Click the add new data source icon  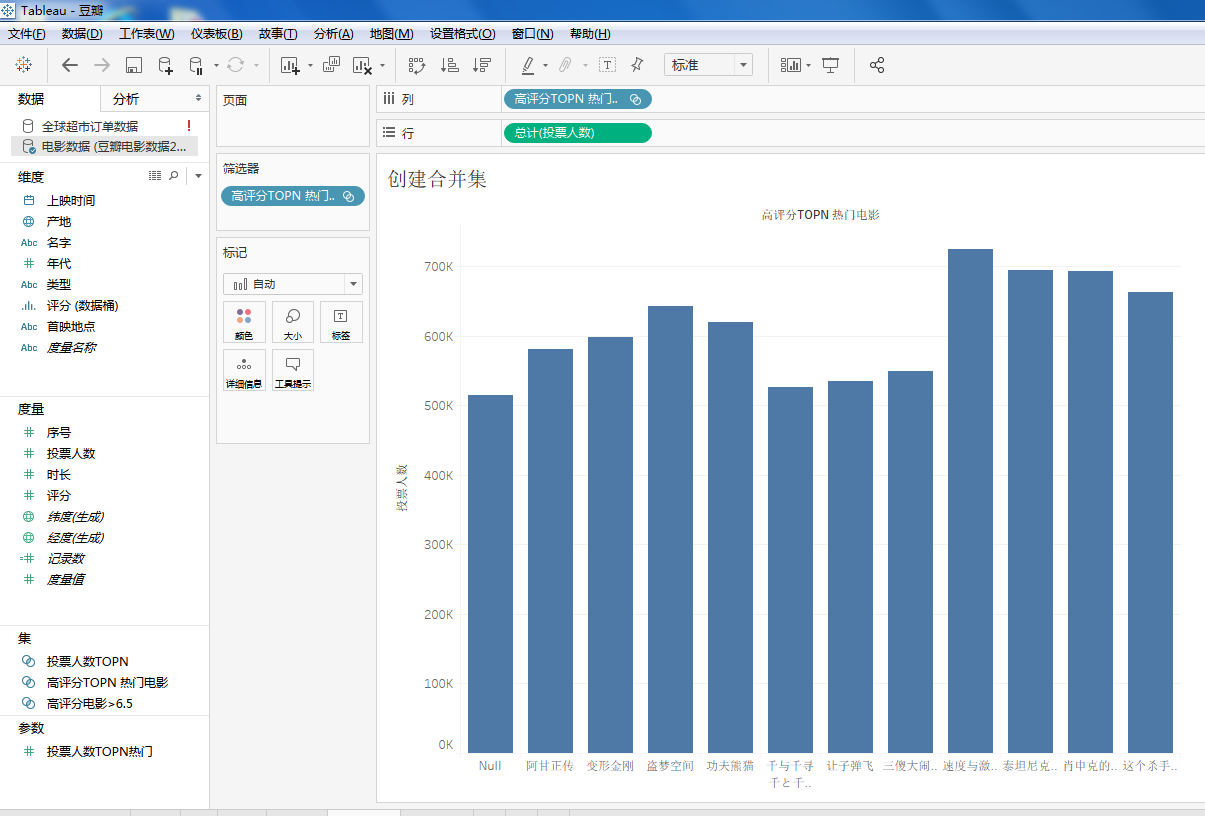tap(165, 65)
